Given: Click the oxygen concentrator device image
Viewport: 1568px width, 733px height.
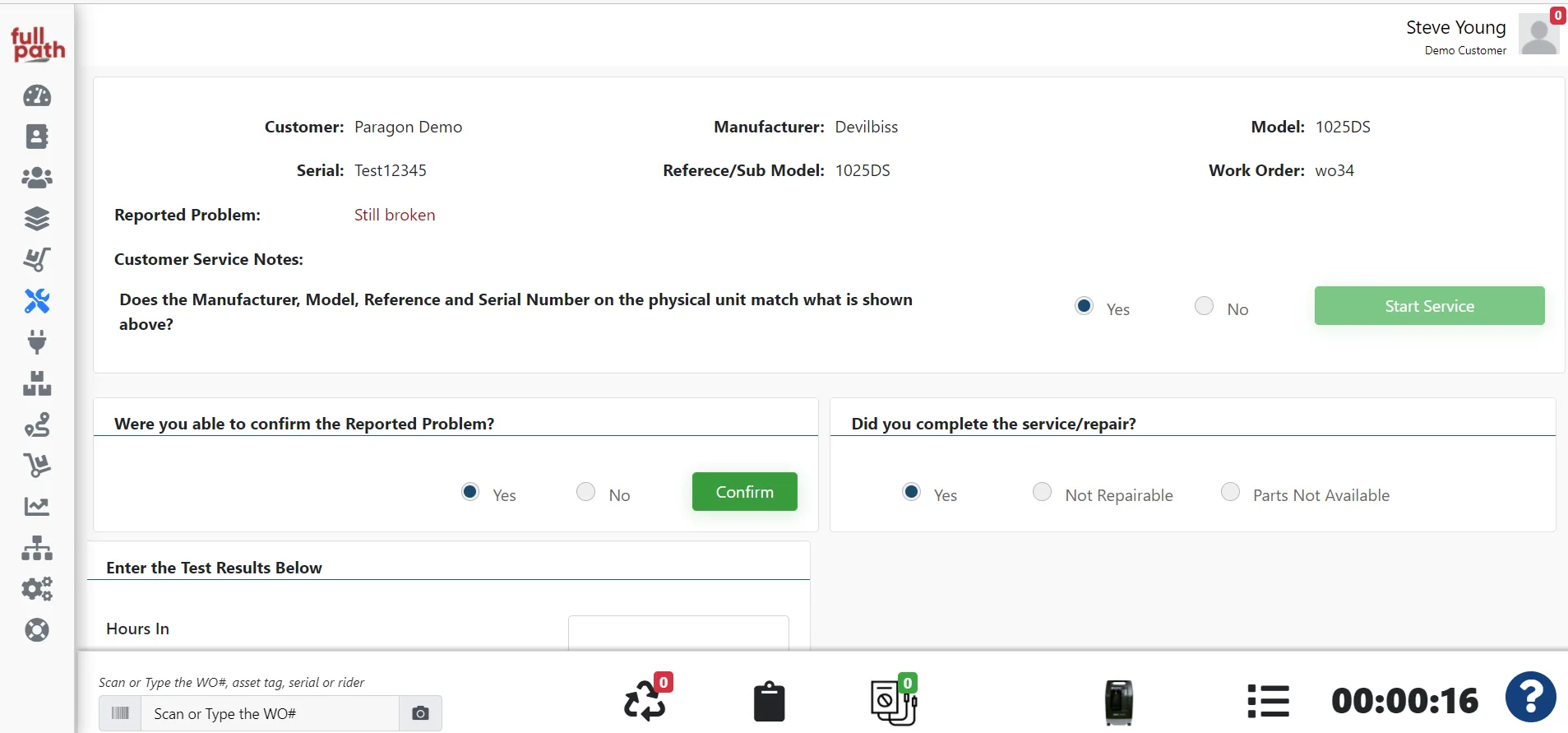Looking at the screenshot, I should [1118, 703].
